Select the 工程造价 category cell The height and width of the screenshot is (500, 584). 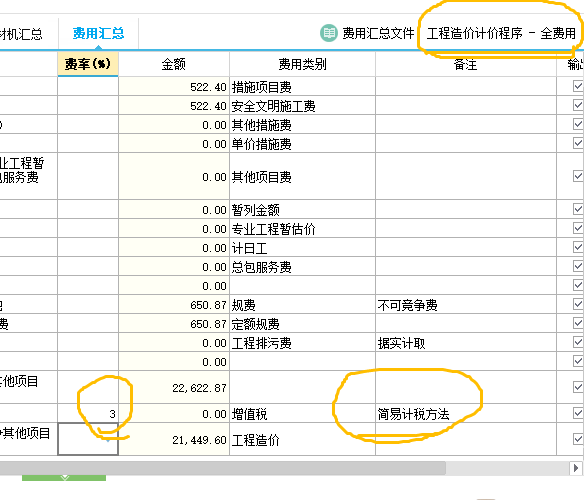(302, 440)
